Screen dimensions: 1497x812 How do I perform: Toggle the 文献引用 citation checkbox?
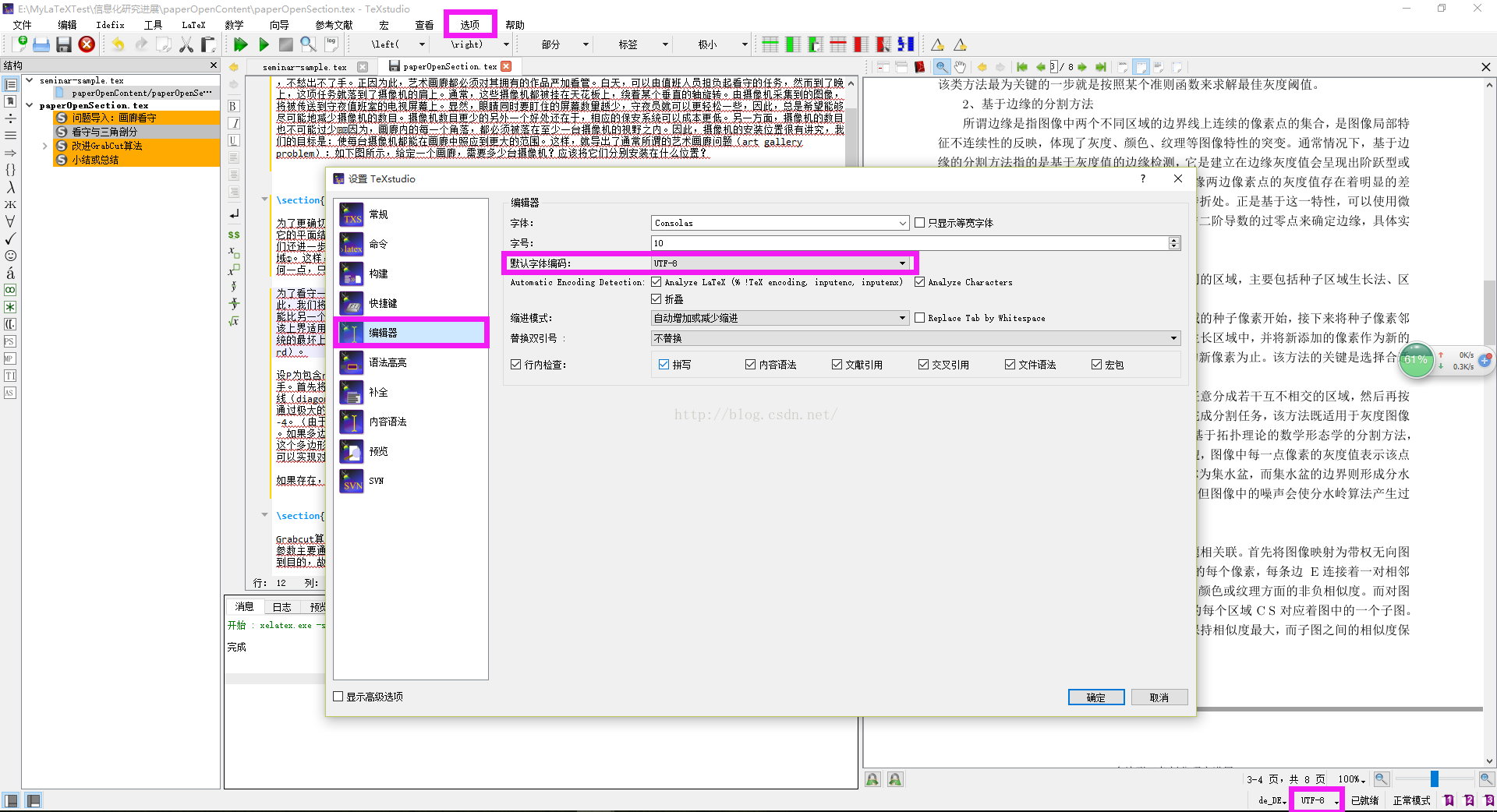837,365
